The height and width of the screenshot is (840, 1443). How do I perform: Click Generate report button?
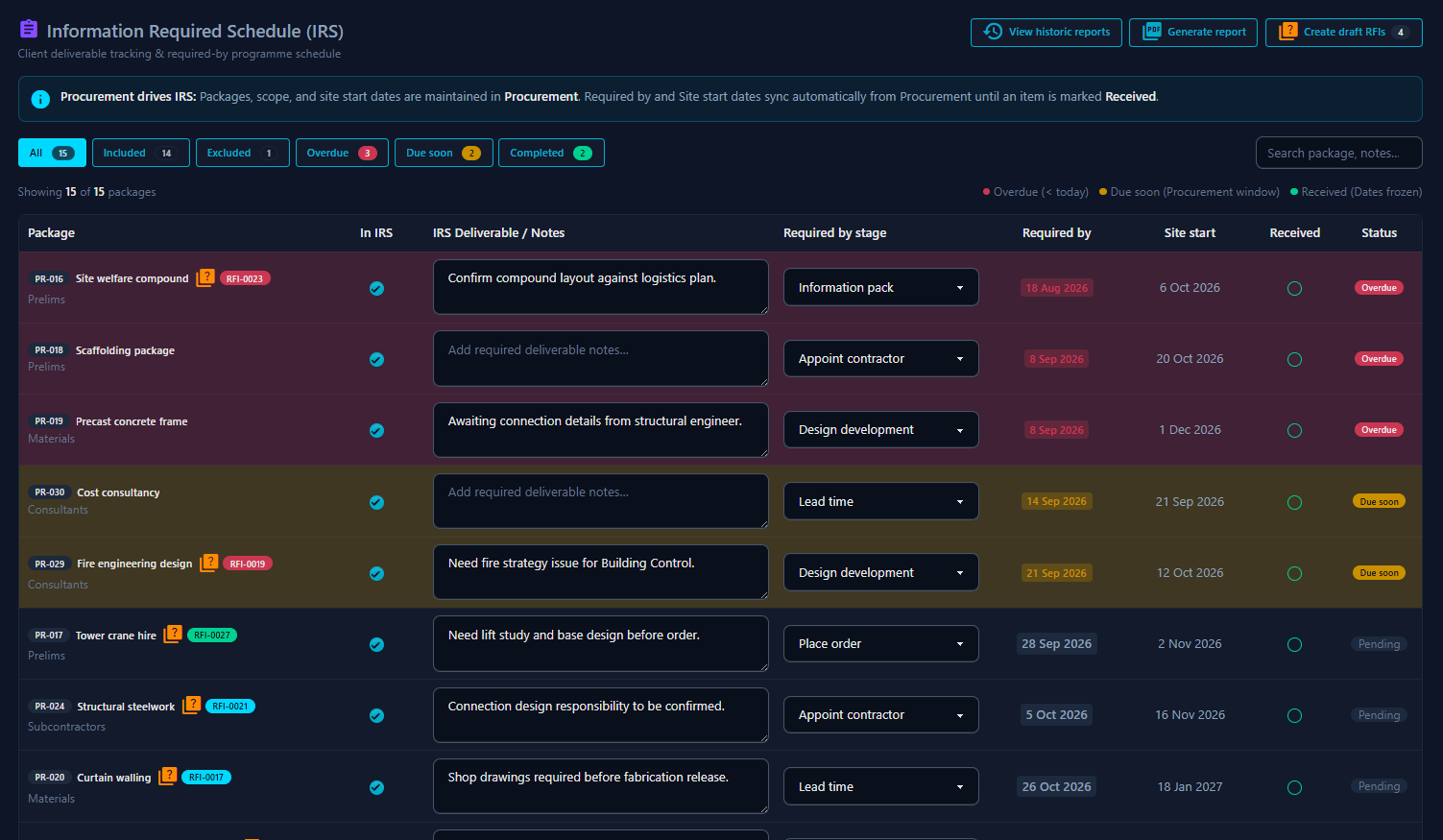click(x=1192, y=32)
